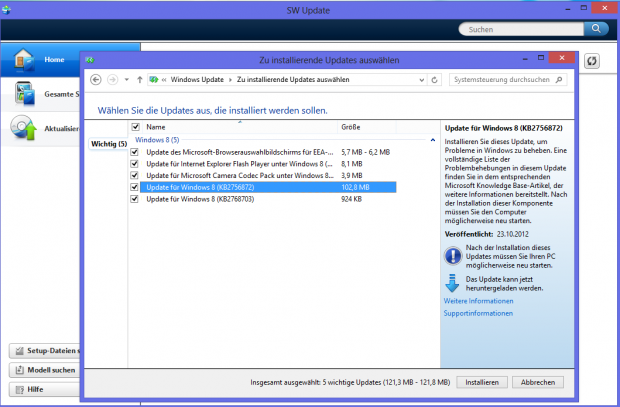Screen dimensions: 620x407
Task: Uncheck Microsoft-Browserauswahlbildschirm update checkbox
Action: [134, 152]
